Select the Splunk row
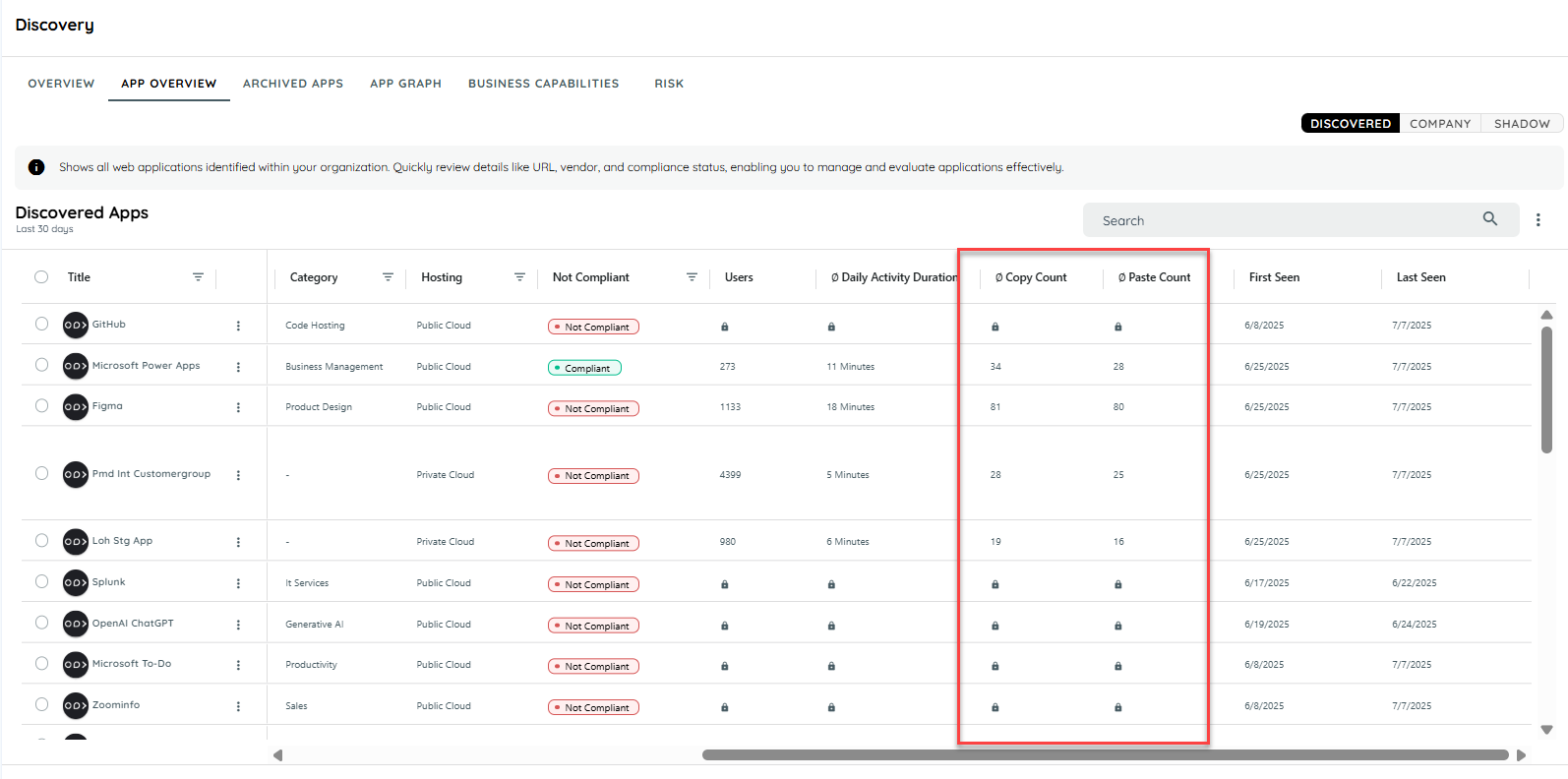1568x779 pixels. (41, 581)
